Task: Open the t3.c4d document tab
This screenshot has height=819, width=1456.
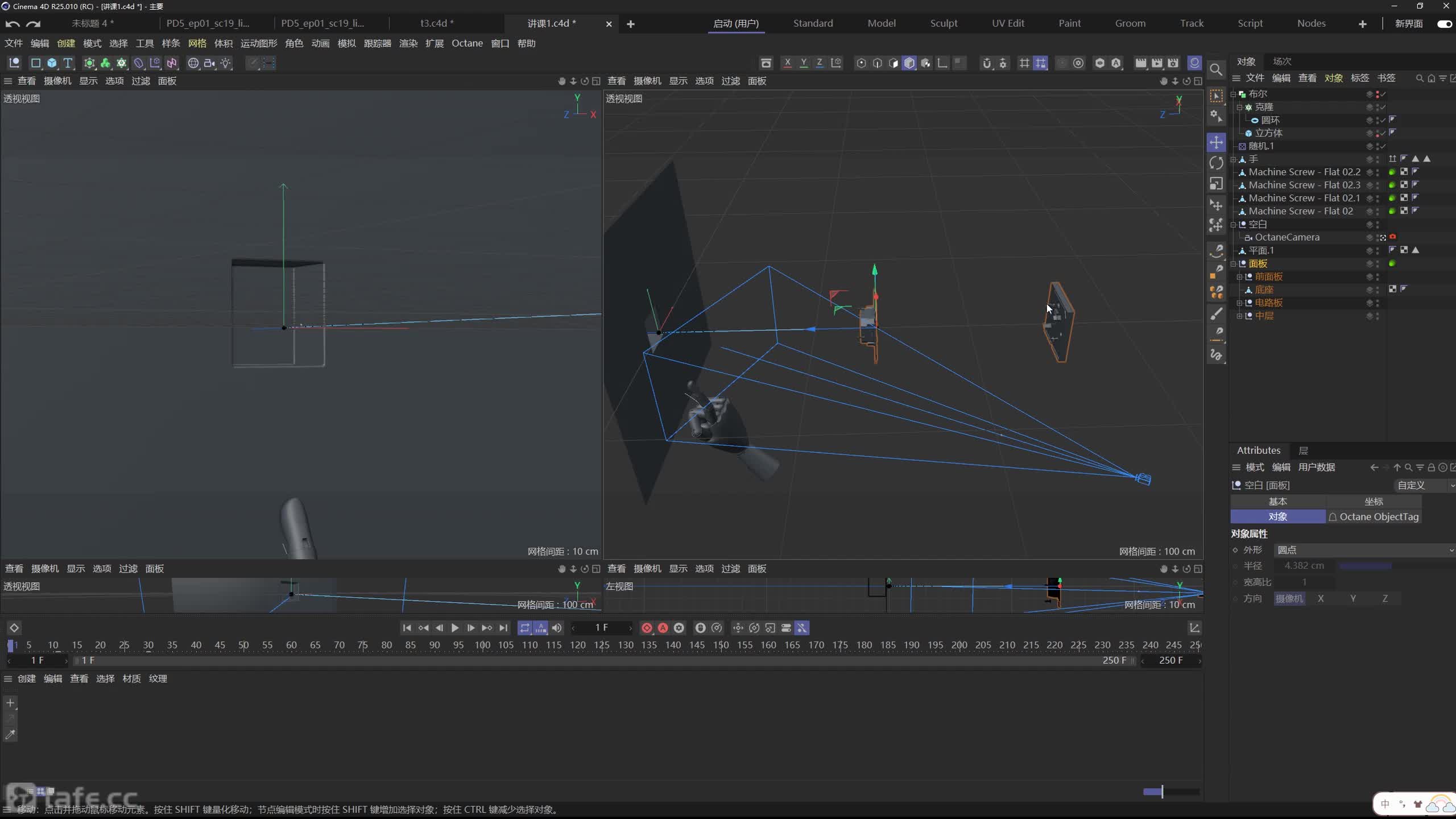Action: pyautogui.click(x=437, y=23)
